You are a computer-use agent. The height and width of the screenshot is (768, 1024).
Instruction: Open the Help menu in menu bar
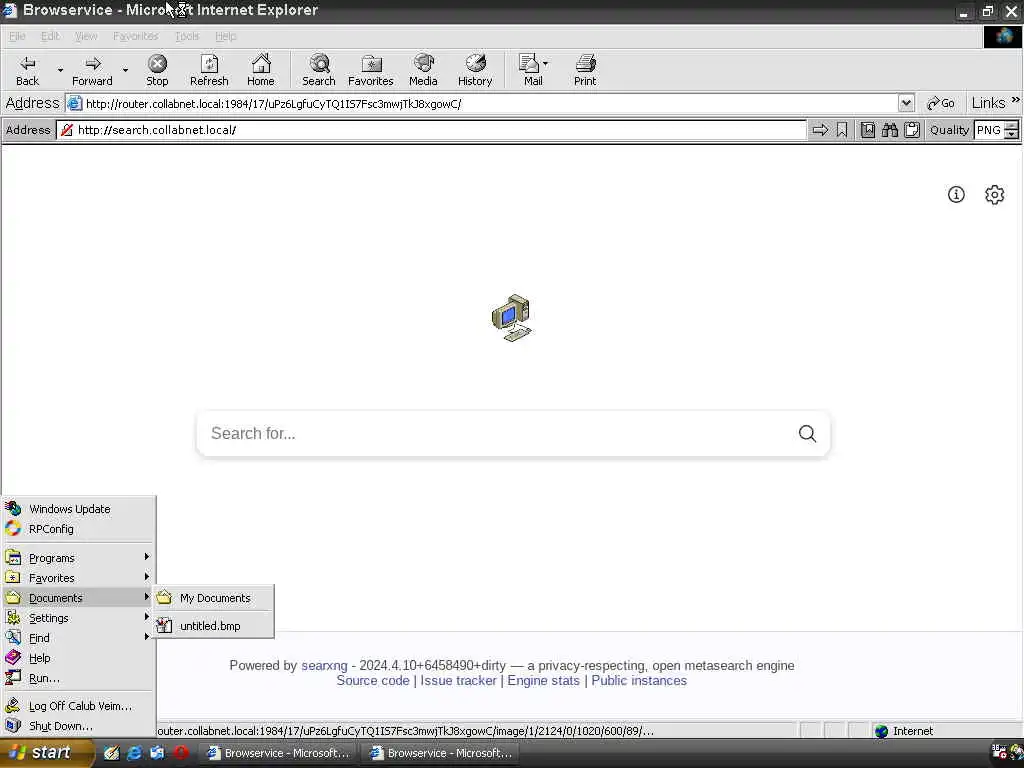(x=225, y=36)
